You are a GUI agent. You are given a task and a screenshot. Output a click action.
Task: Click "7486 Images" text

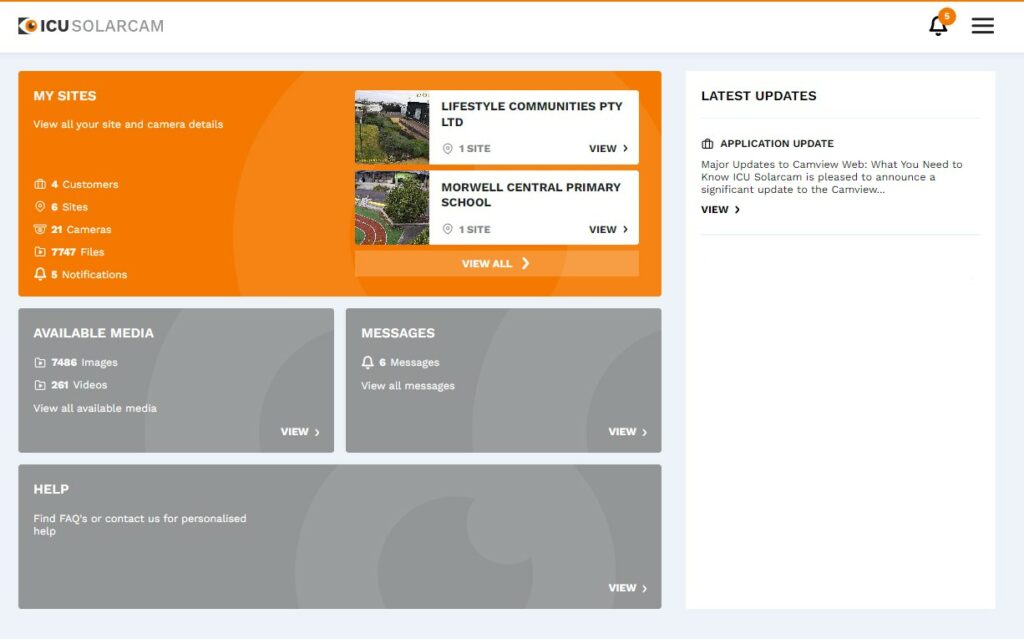pyautogui.click(x=84, y=363)
